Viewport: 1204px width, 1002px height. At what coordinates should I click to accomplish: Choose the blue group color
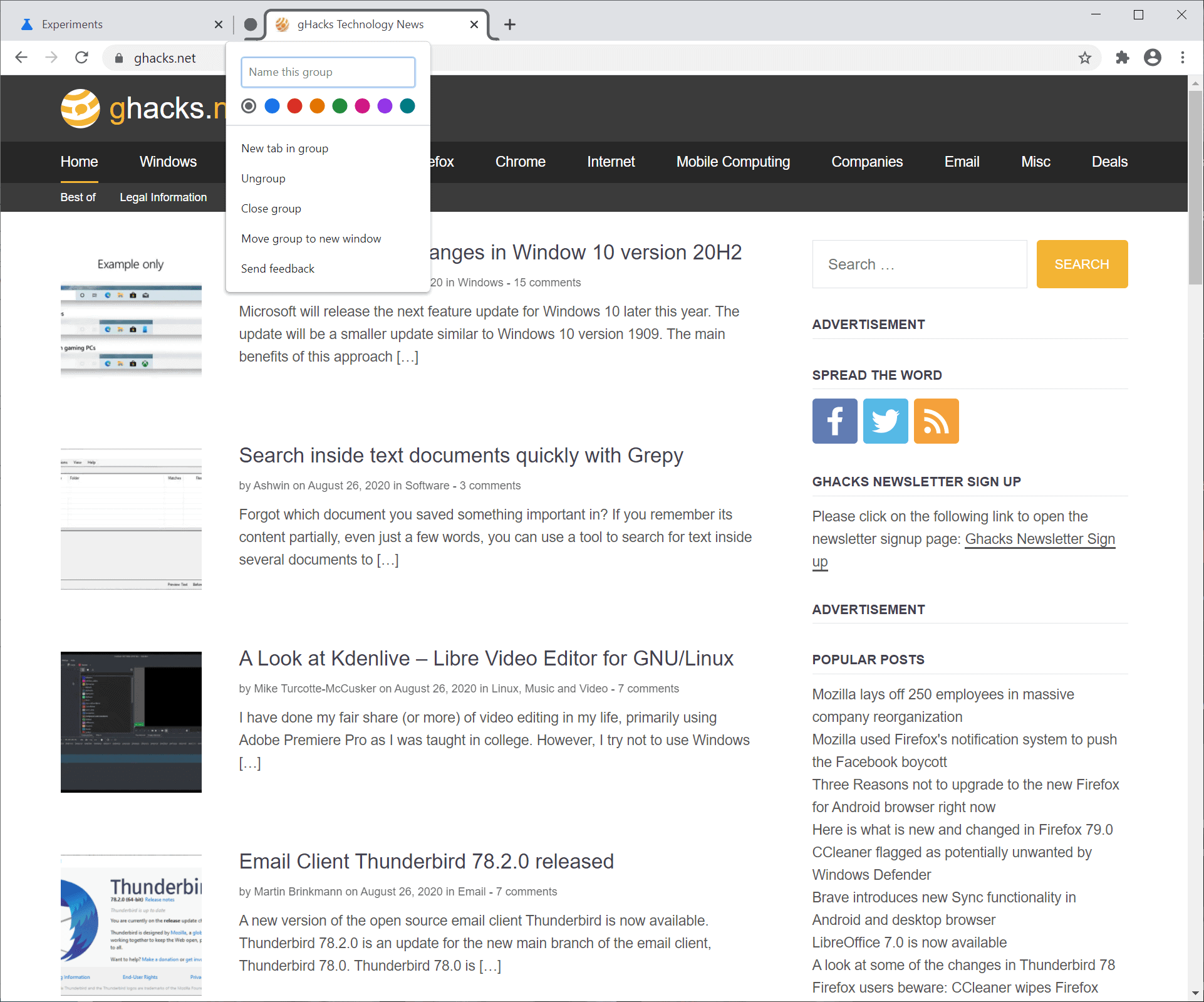pos(272,106)
